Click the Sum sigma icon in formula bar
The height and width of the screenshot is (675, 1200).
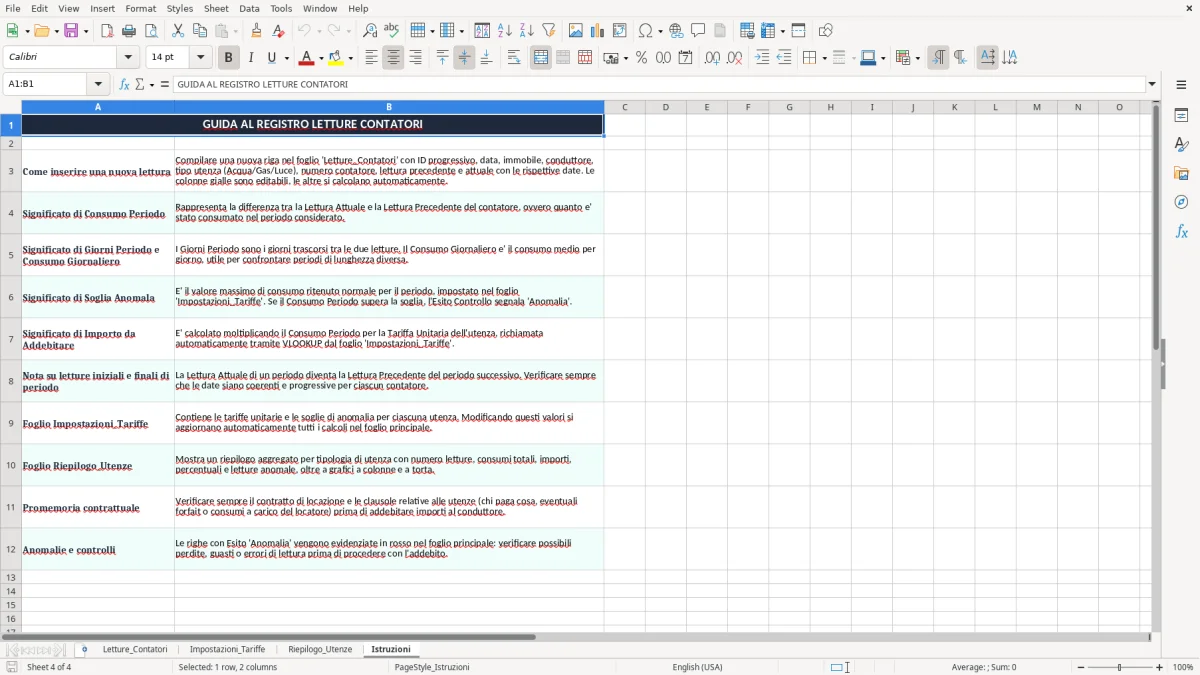(x=139, y=84)
